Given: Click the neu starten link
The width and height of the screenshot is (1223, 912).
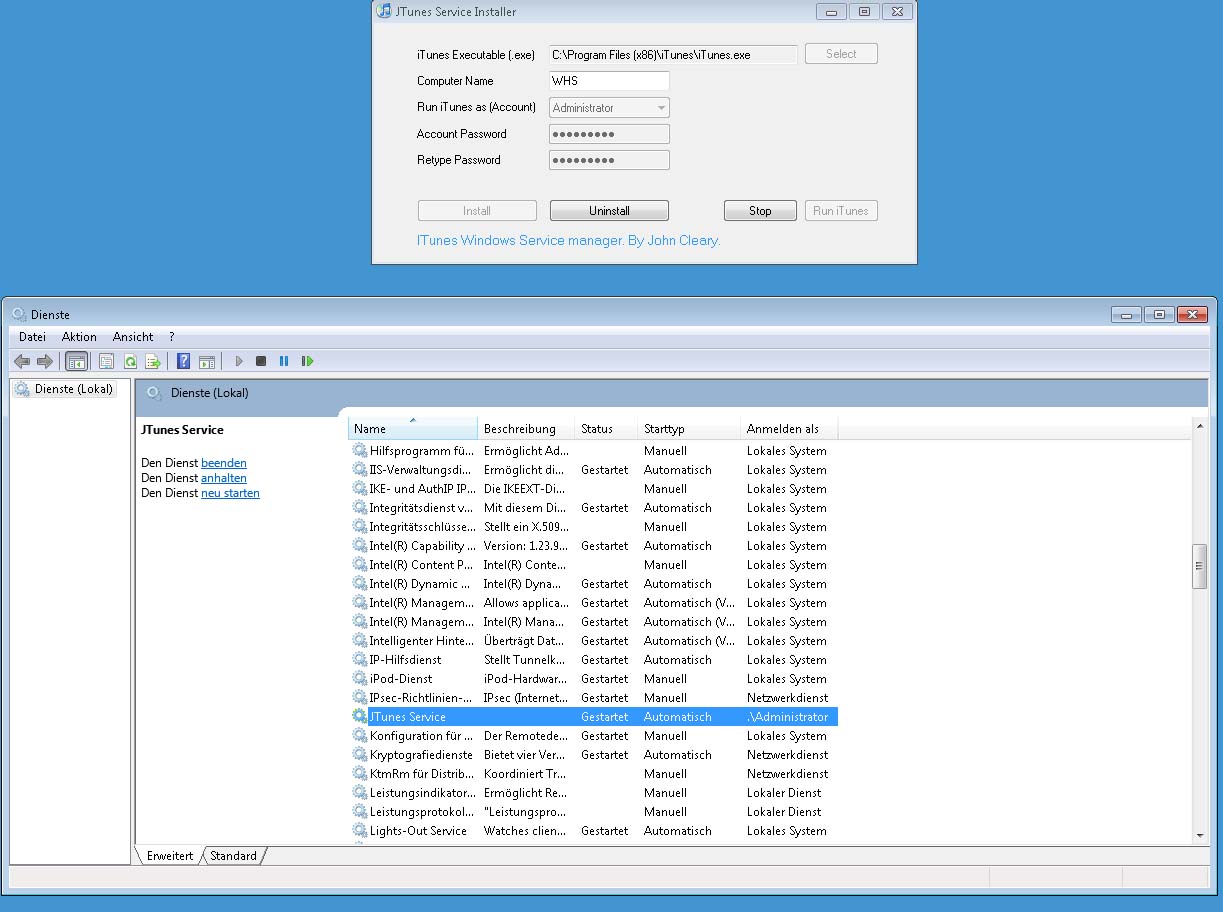Looking at the screenshot, I should 230,493.
